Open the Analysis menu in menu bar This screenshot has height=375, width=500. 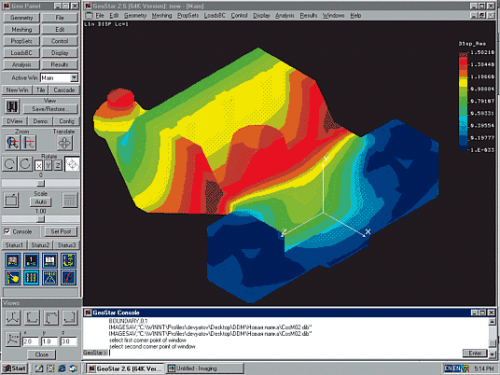click(285, 15)
